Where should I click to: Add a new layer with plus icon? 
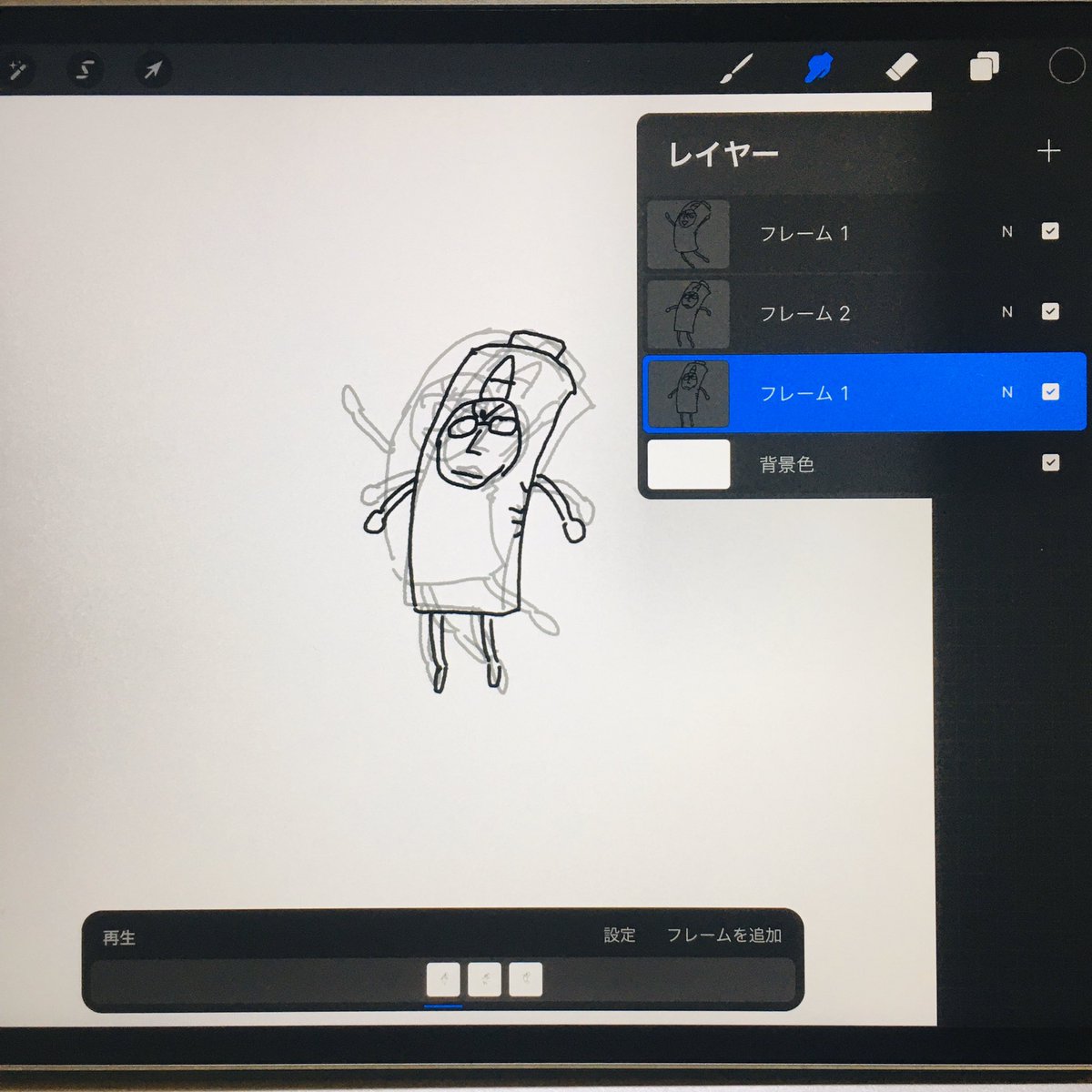coord(1048,151)
